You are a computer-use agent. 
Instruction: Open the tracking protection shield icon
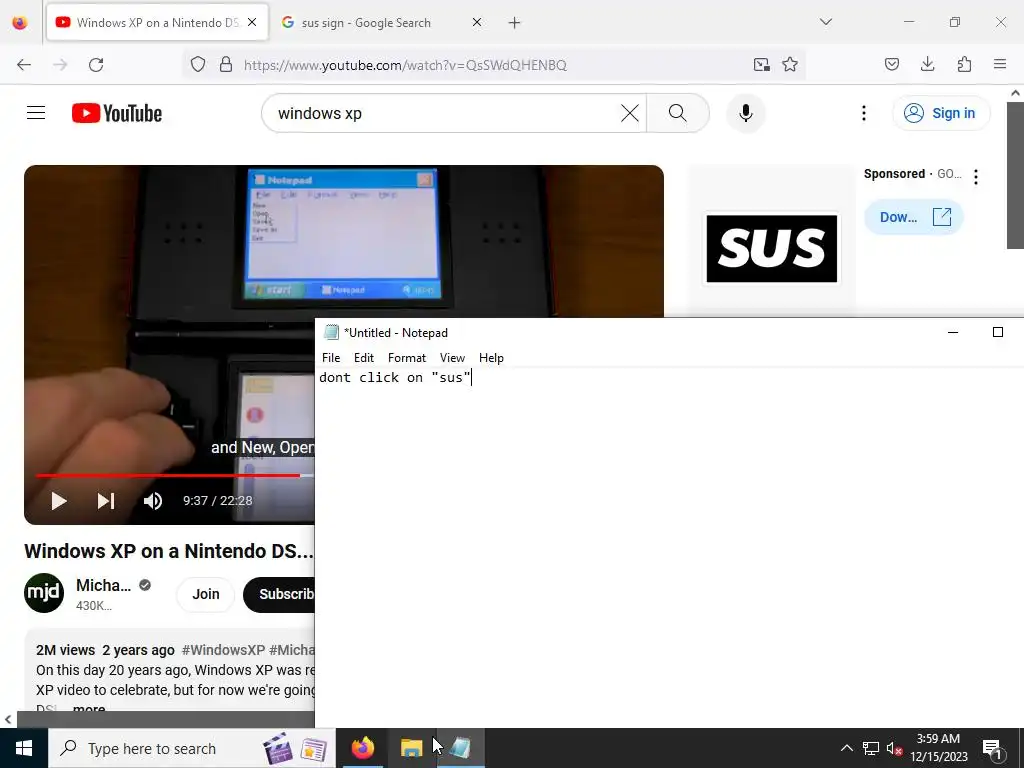click(198, 65)
